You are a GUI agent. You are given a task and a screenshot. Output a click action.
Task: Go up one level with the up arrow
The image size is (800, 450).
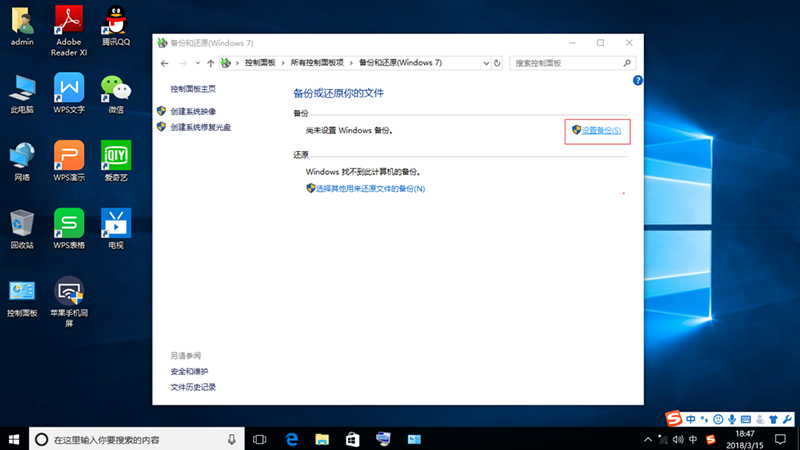tap(210, 63)
